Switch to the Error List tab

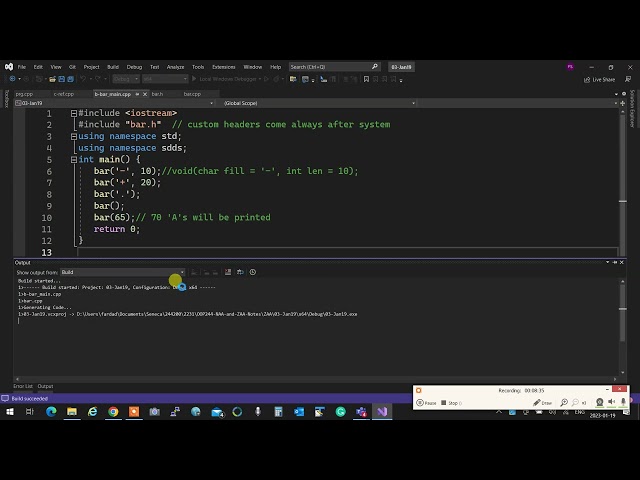[x=22, y=386]
